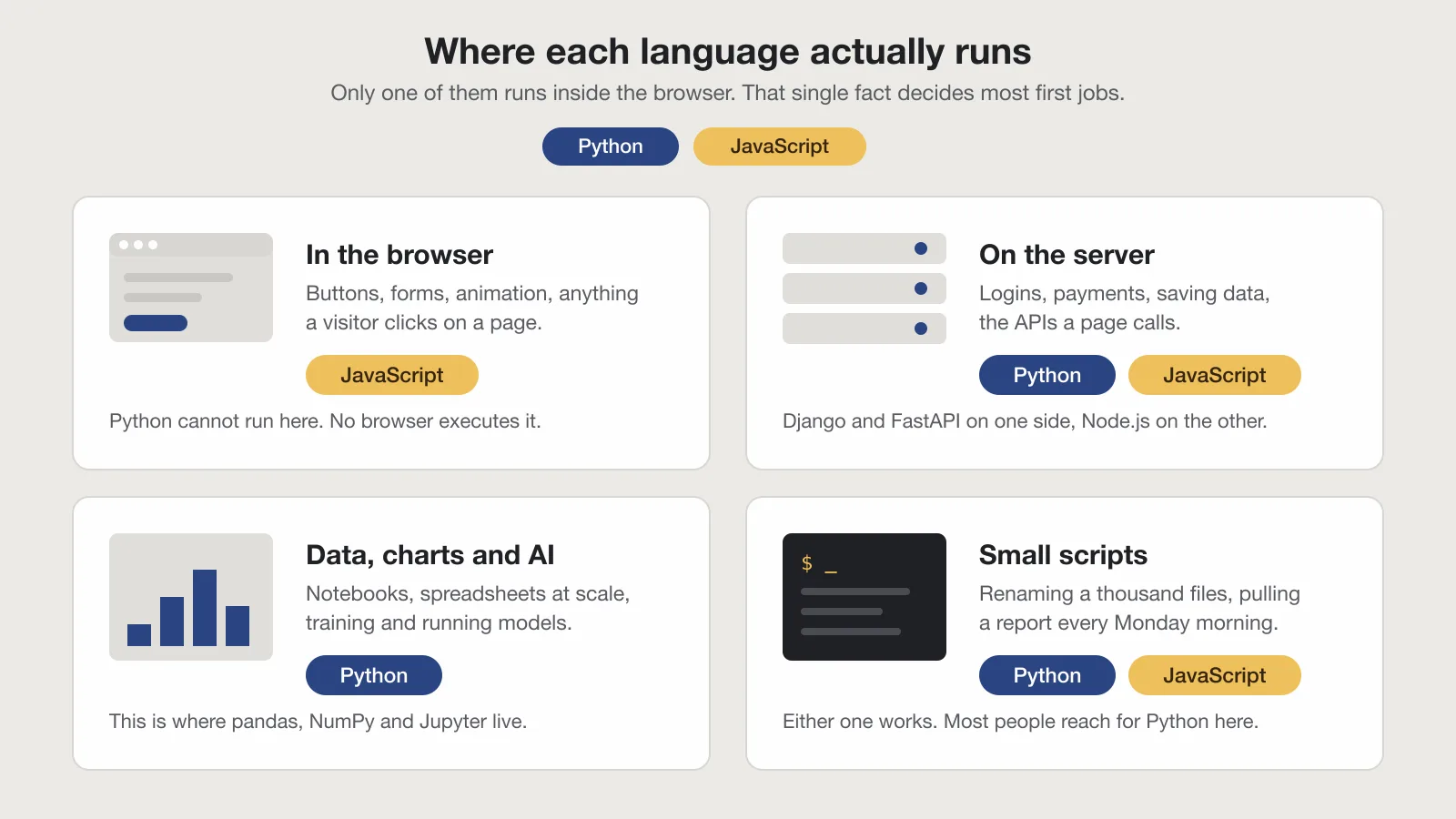Click the text 'Notebooks, spreadsheets at scale'
The width and height of the screenshot is (1456, 819).
pyautogui.click(x=466, y=594)
